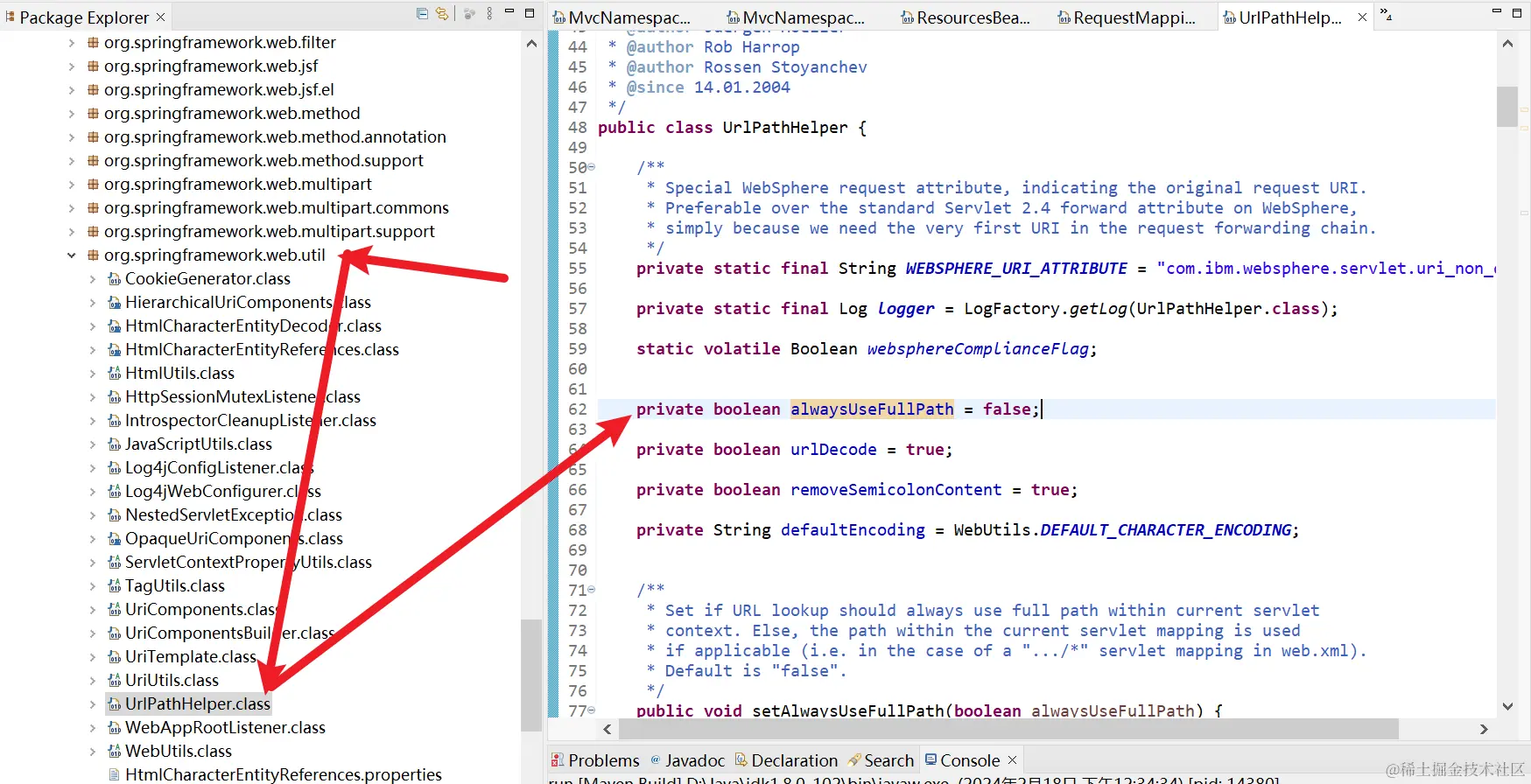This screenshot has height=784, width=1531.
Task: Select org.springframework.web.util package icon
Action: click(x=93, y=255)
